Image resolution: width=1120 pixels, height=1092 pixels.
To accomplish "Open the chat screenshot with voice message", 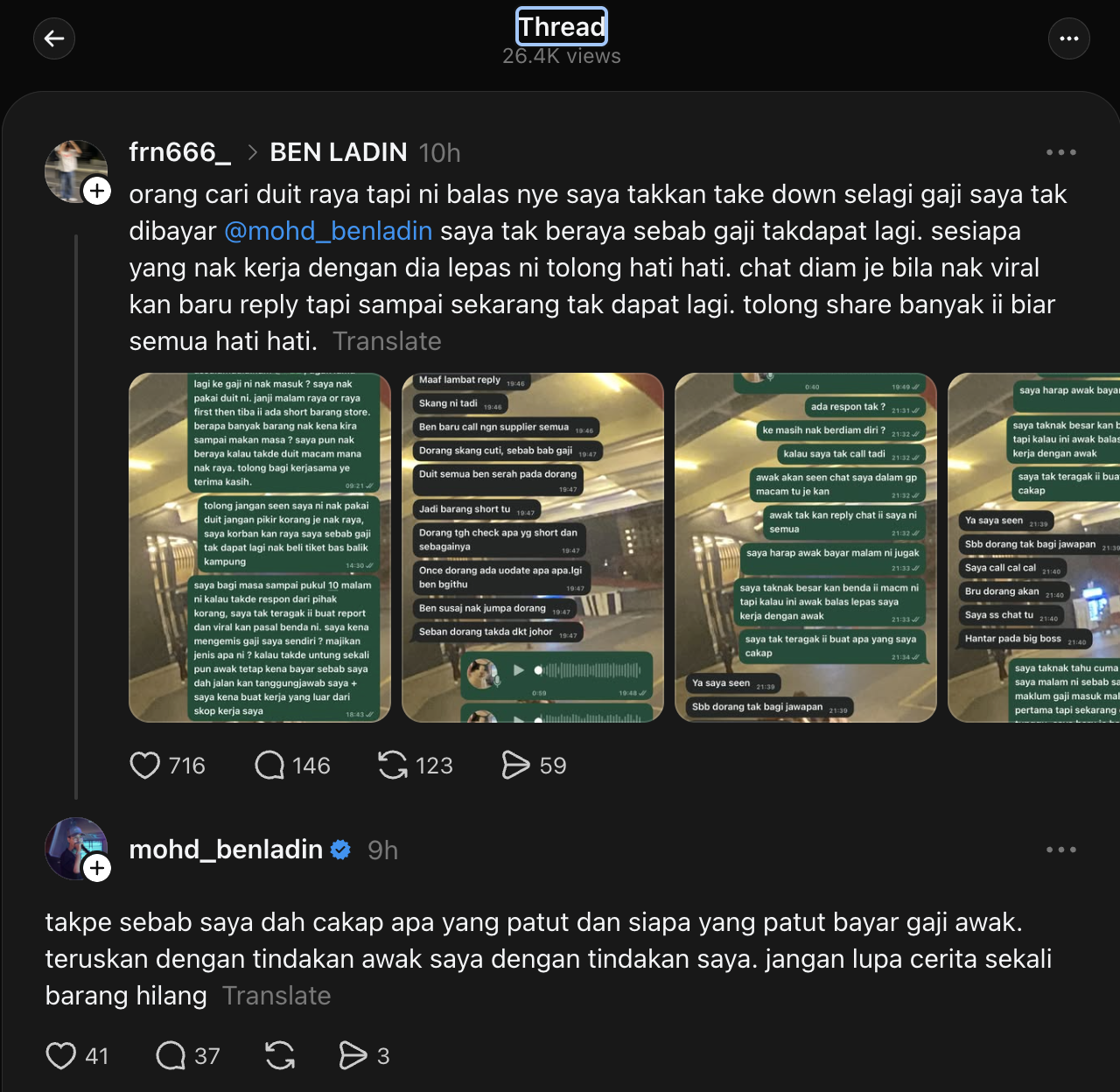I will click(533, 548).
